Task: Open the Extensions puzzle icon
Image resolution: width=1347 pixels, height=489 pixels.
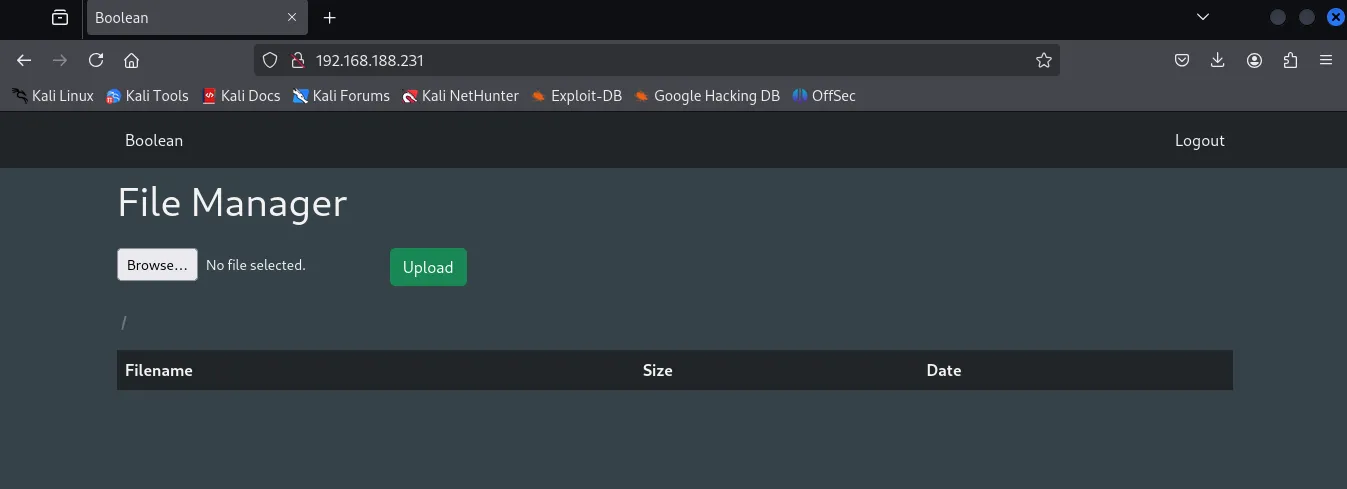Action: tap(1290, 60)
